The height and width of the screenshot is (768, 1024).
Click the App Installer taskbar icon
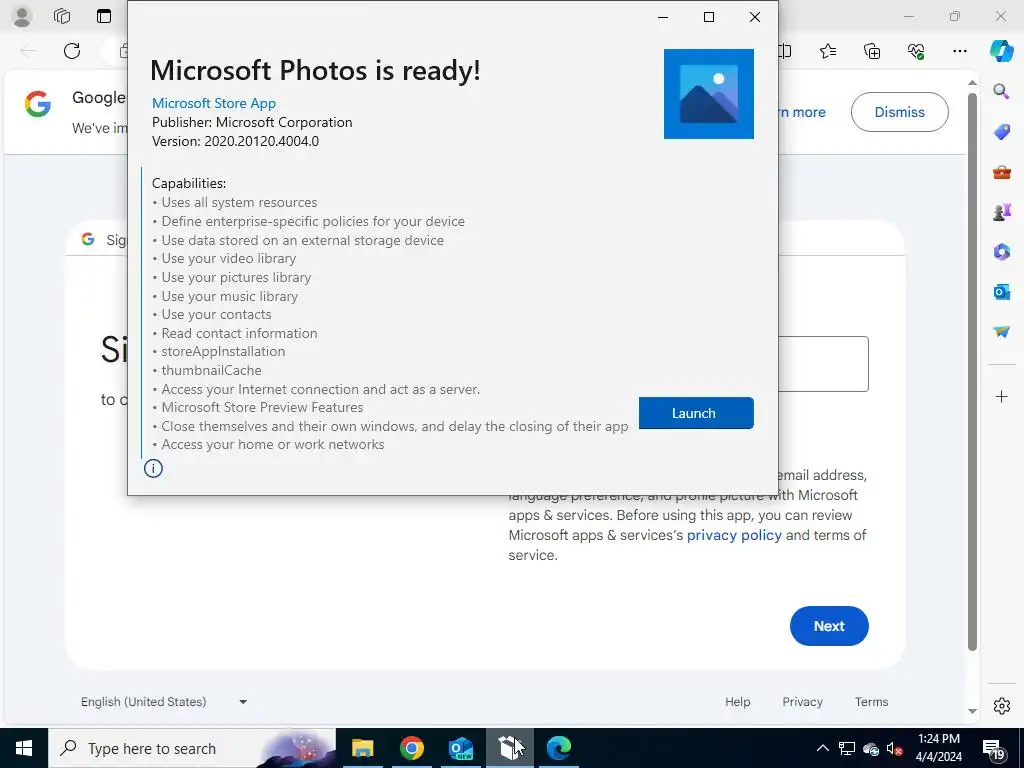(510, 748)
